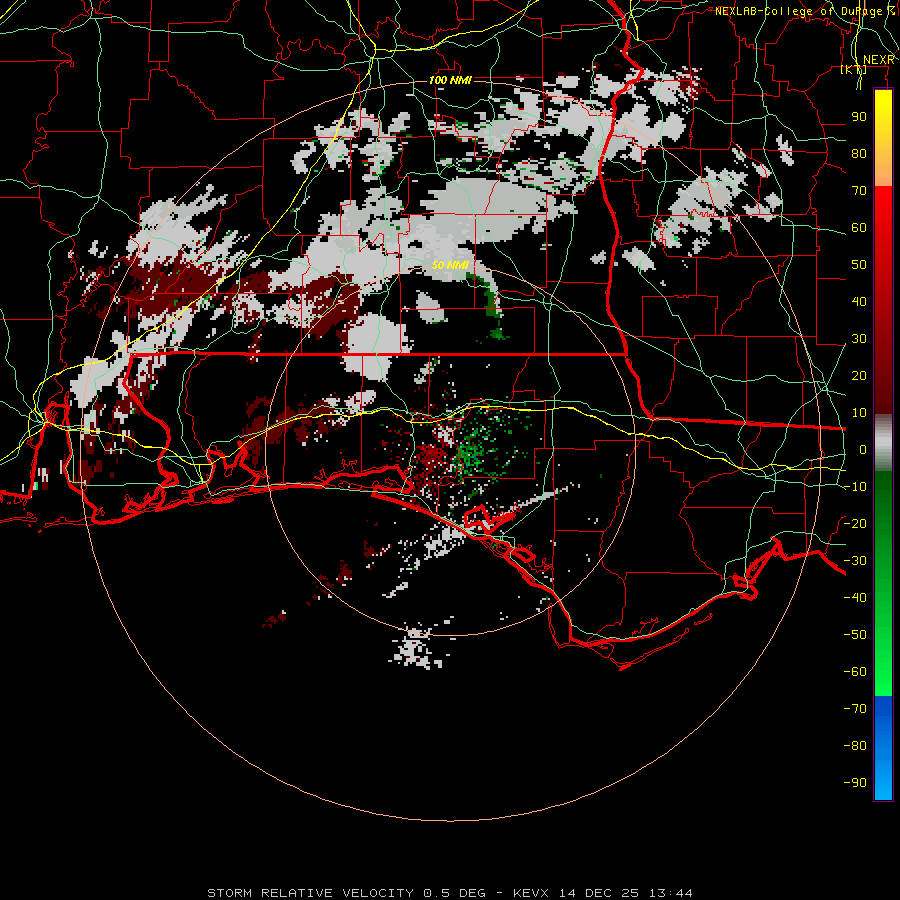This screenshot has height=900, width=900.
Task: Click the positive "40" legend value
Action: point(859,301)
